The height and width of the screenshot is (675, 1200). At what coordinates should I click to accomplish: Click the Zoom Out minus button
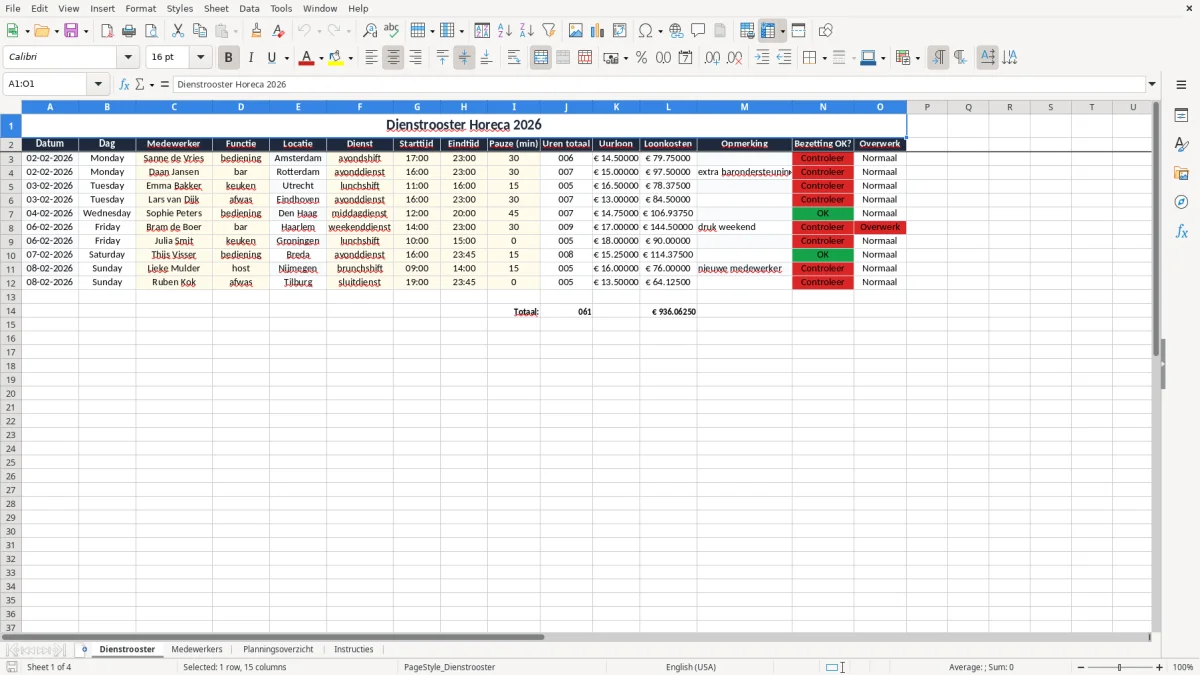click(x=1081, y=667)
